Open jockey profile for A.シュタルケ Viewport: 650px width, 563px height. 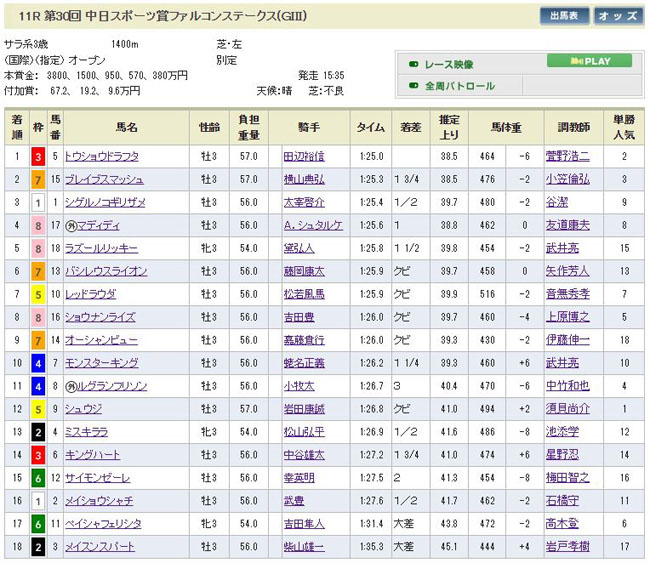[x=313, y=225]
